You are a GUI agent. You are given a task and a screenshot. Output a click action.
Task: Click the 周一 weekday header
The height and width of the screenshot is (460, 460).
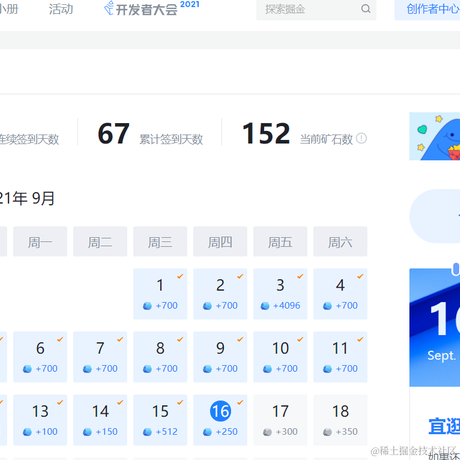[40, 242]
